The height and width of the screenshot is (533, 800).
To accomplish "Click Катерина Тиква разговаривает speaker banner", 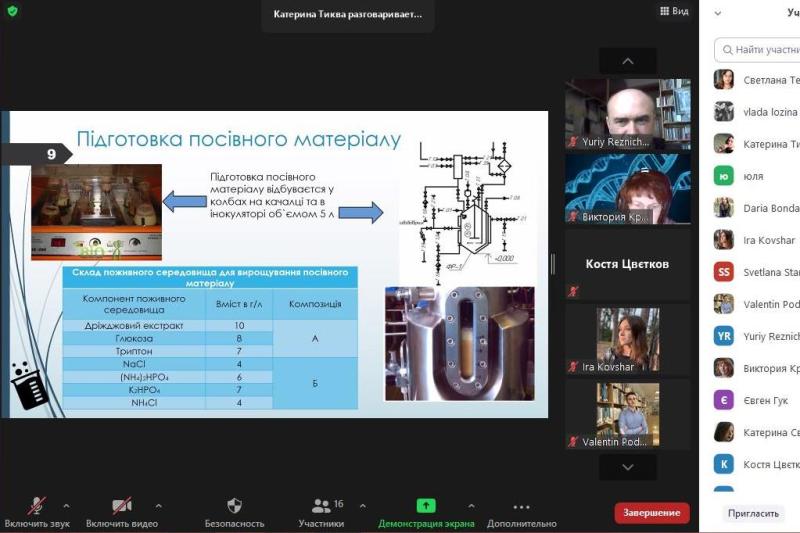I will point(347,14).
